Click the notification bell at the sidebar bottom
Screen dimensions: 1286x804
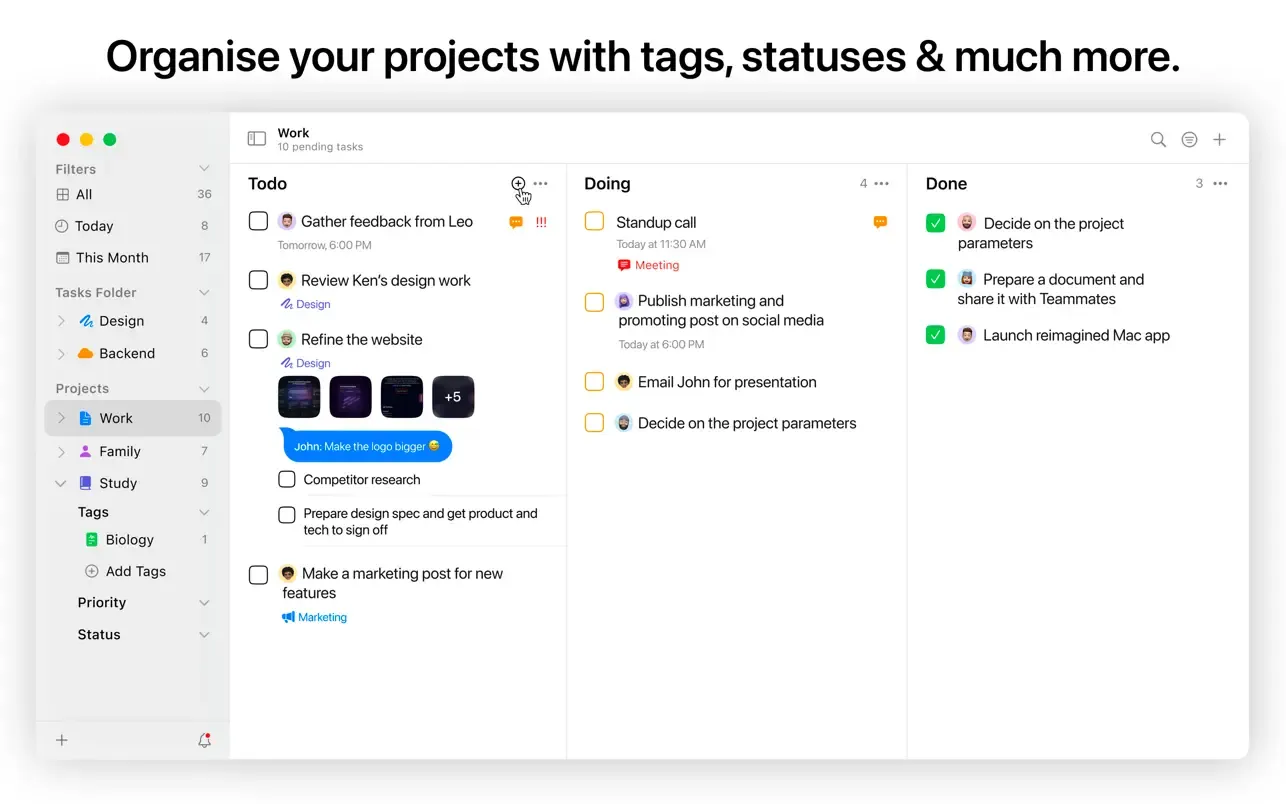[204, 740]
